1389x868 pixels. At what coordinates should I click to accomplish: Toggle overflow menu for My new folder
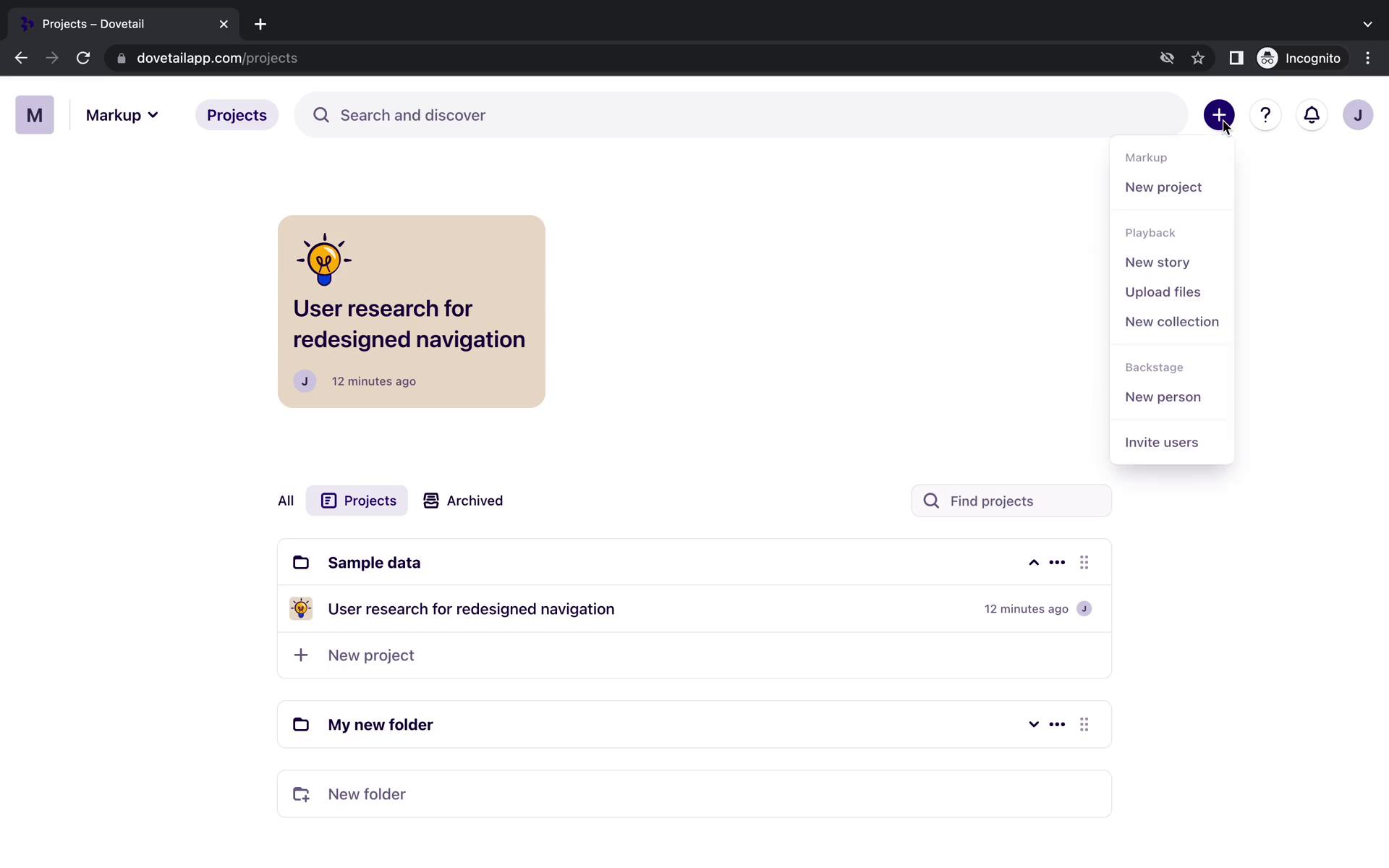pyautogui.click(x=1057, y=724)
